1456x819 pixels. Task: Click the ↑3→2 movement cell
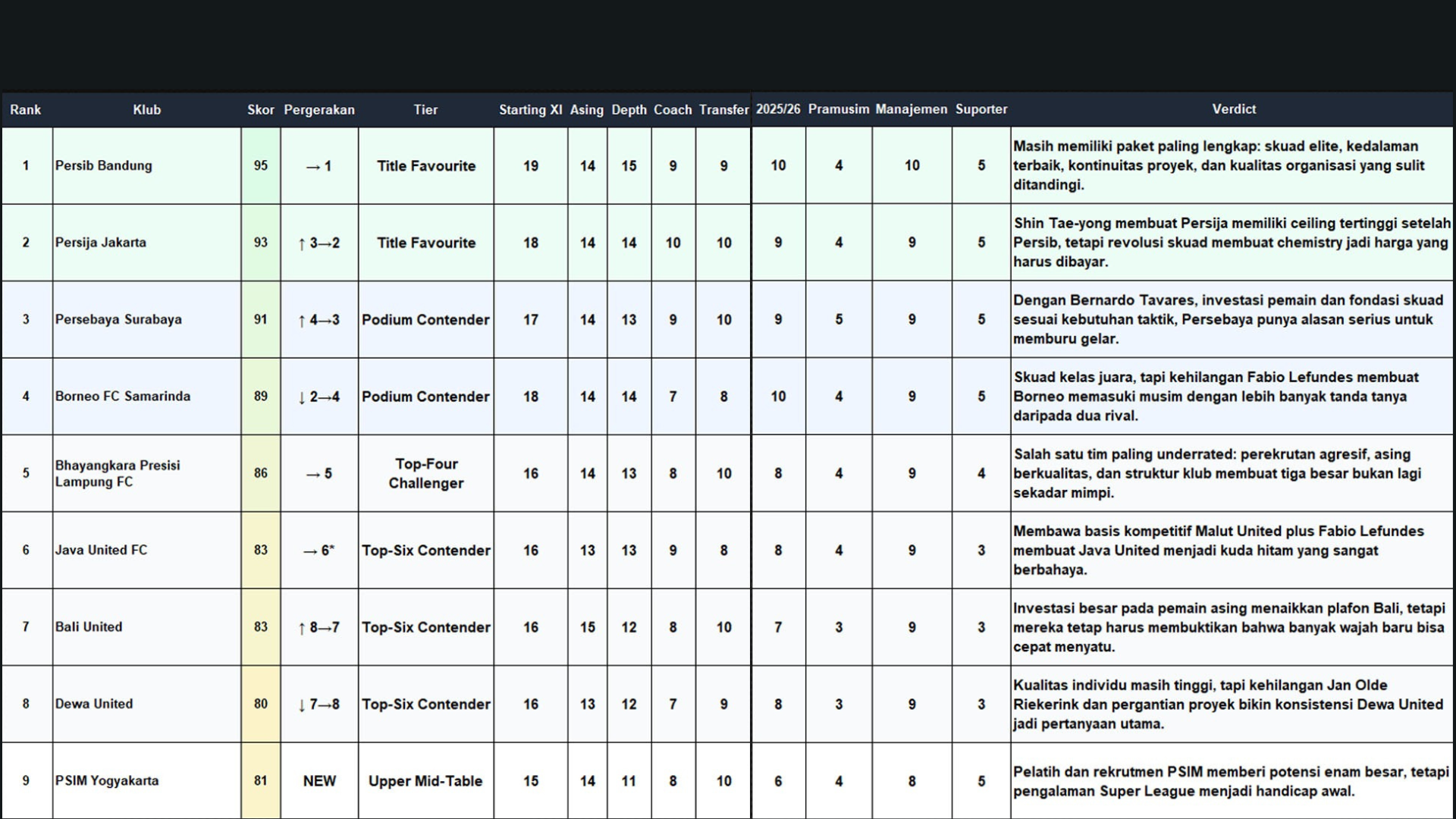[x=319, y=243]
